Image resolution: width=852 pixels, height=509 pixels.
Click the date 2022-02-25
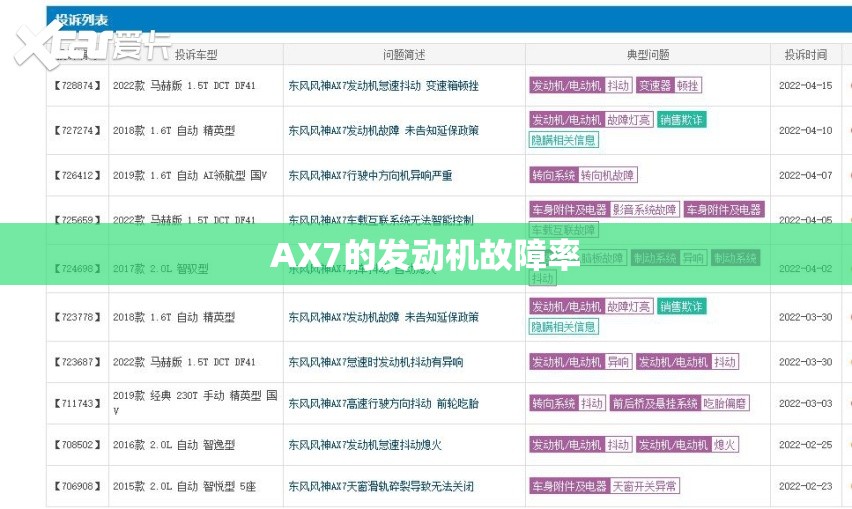(x=805, y=445)
